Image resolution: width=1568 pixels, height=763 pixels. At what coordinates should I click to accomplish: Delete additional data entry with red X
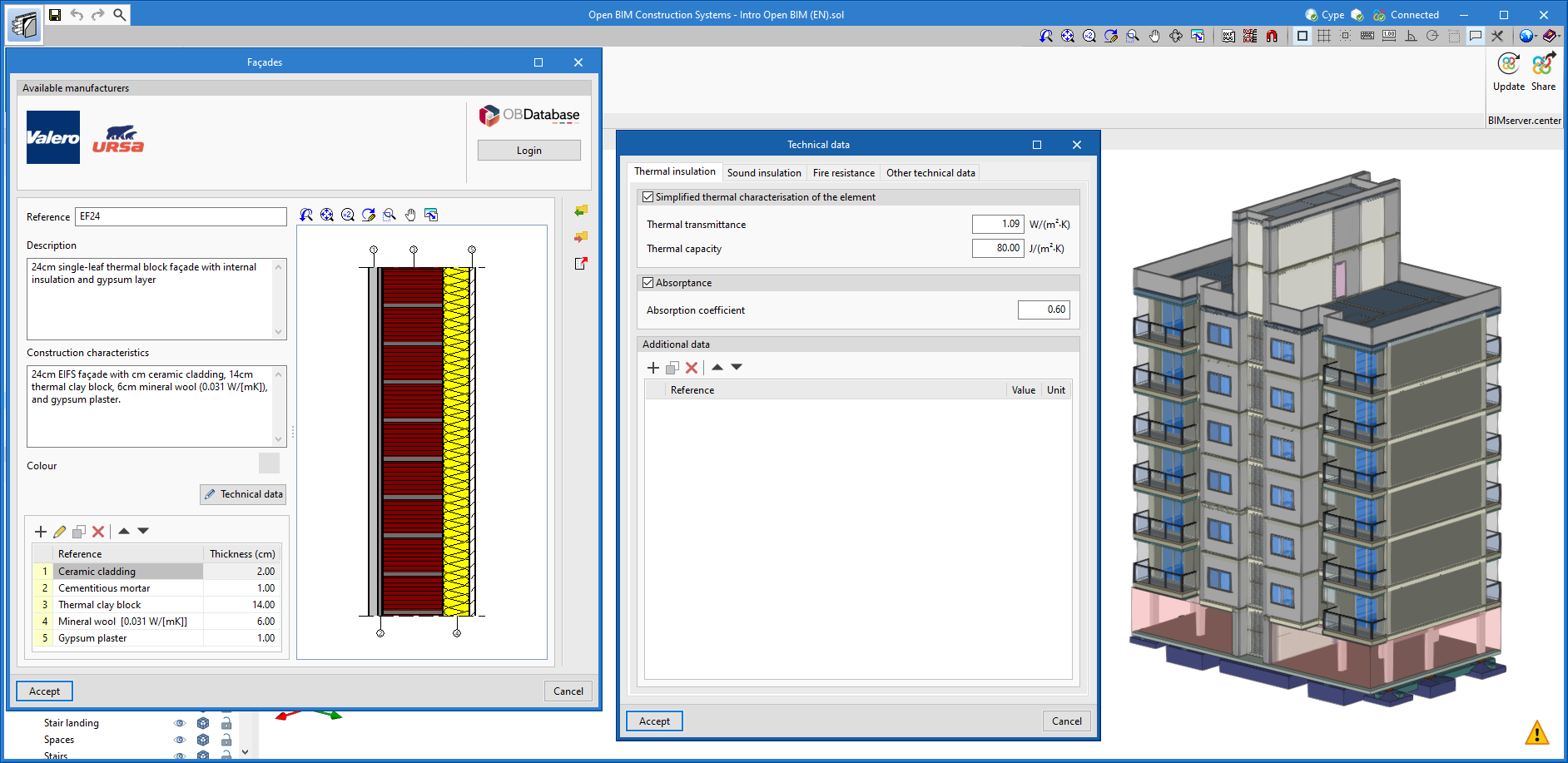point(691,368)
